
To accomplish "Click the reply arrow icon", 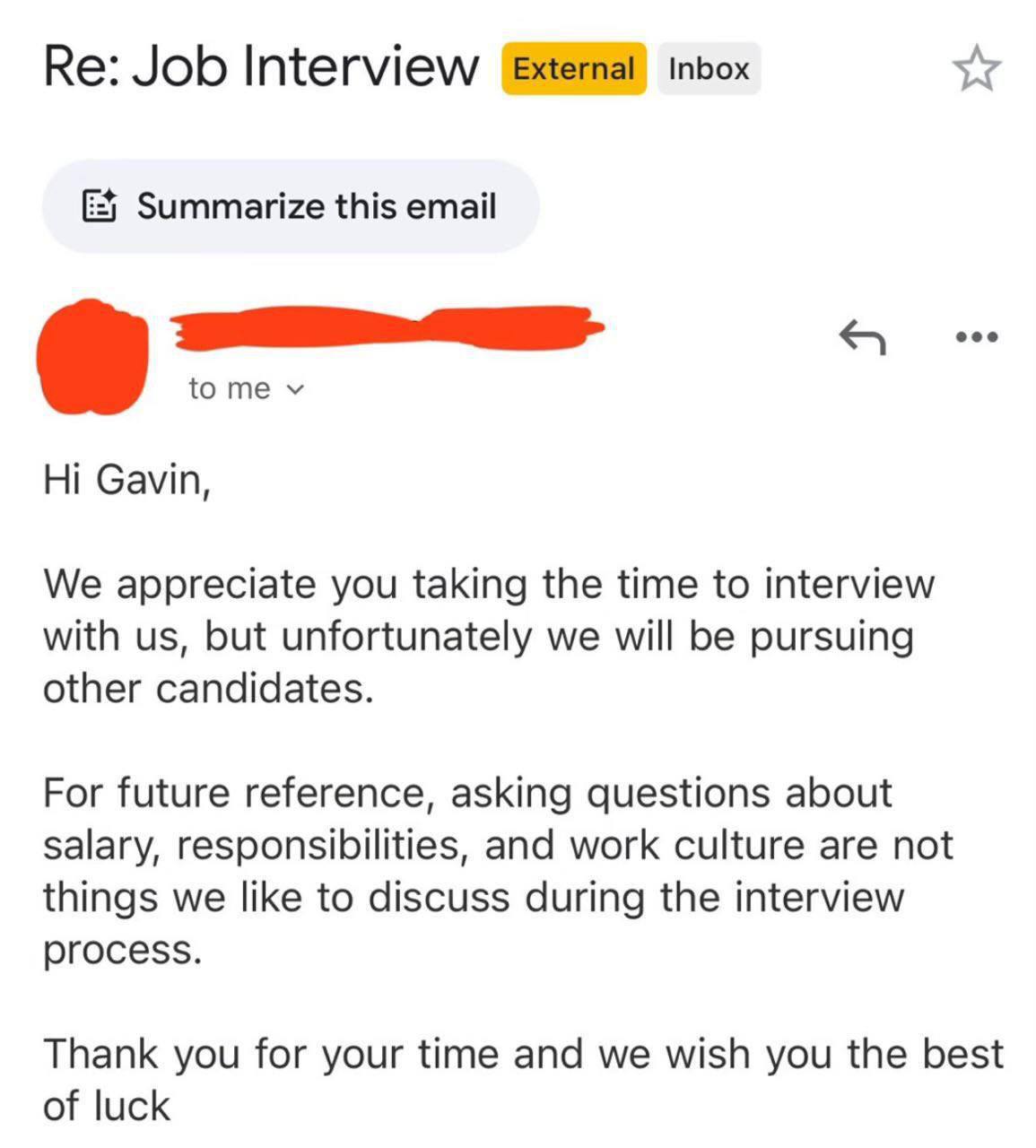I will [x=862, y=337].
